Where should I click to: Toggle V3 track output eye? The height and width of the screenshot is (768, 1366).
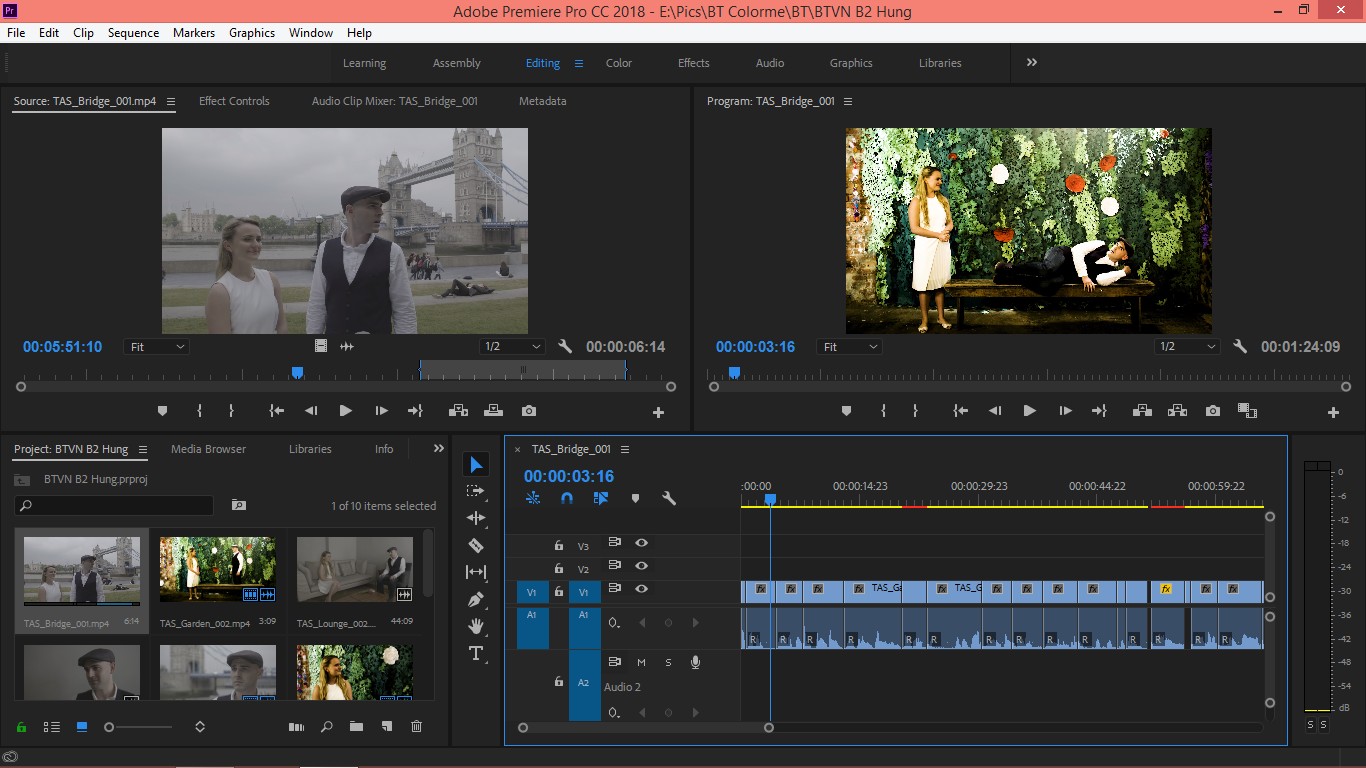(641, 543)
